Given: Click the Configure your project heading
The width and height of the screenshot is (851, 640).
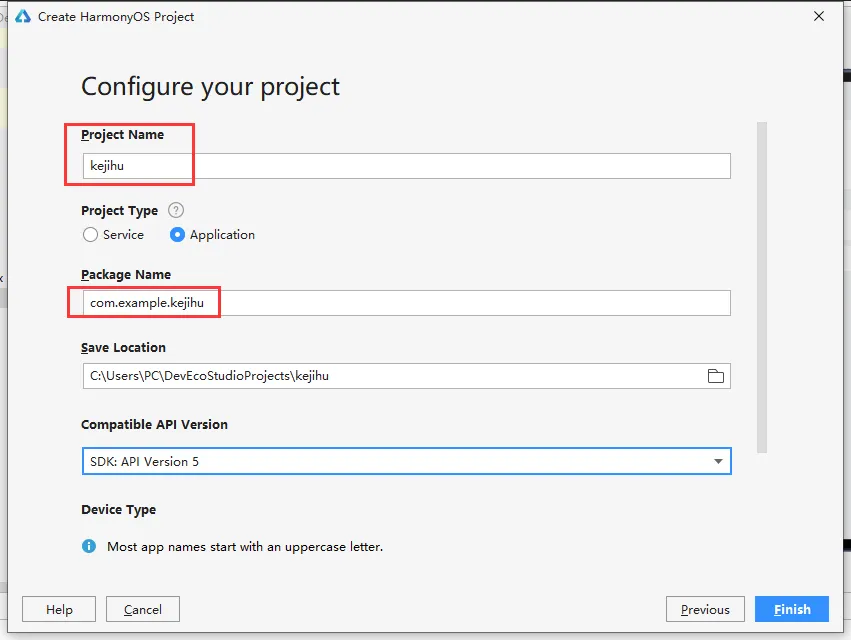Looking at the screenshot, I should point(210,87).
